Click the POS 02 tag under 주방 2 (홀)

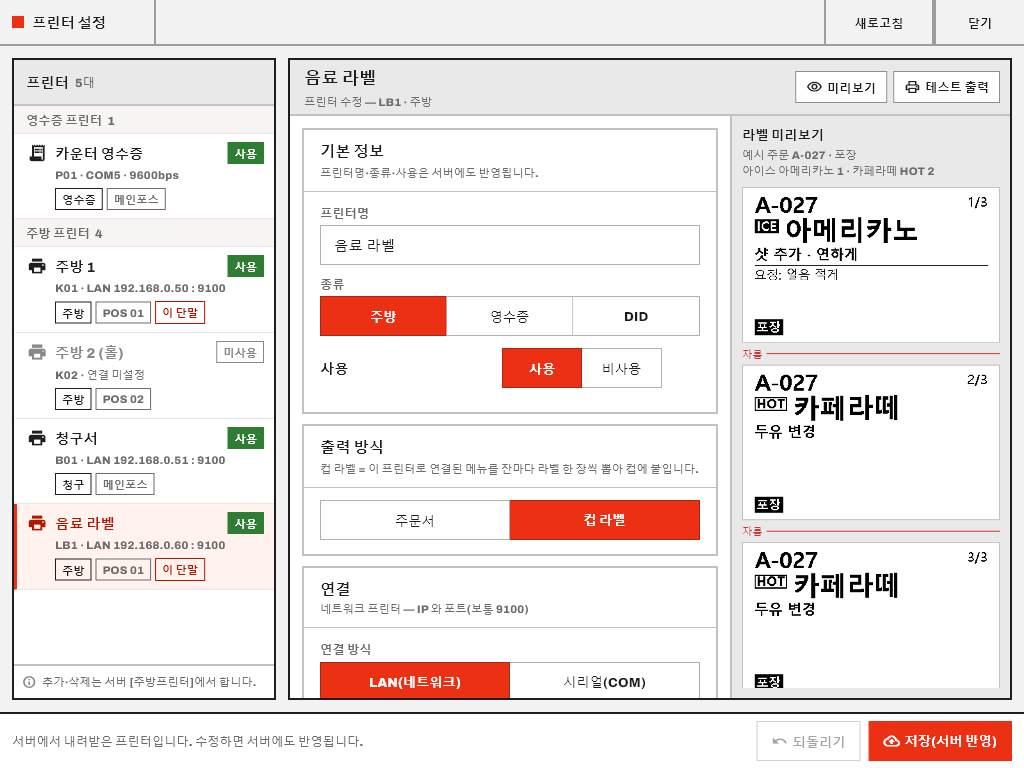(x=123, y=399)
